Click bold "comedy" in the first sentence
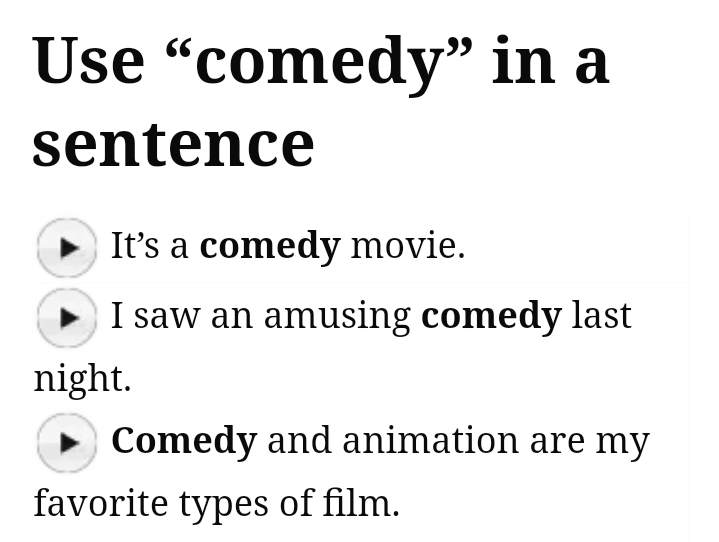This screenshot has width=719, height=542. click(270, 245)
